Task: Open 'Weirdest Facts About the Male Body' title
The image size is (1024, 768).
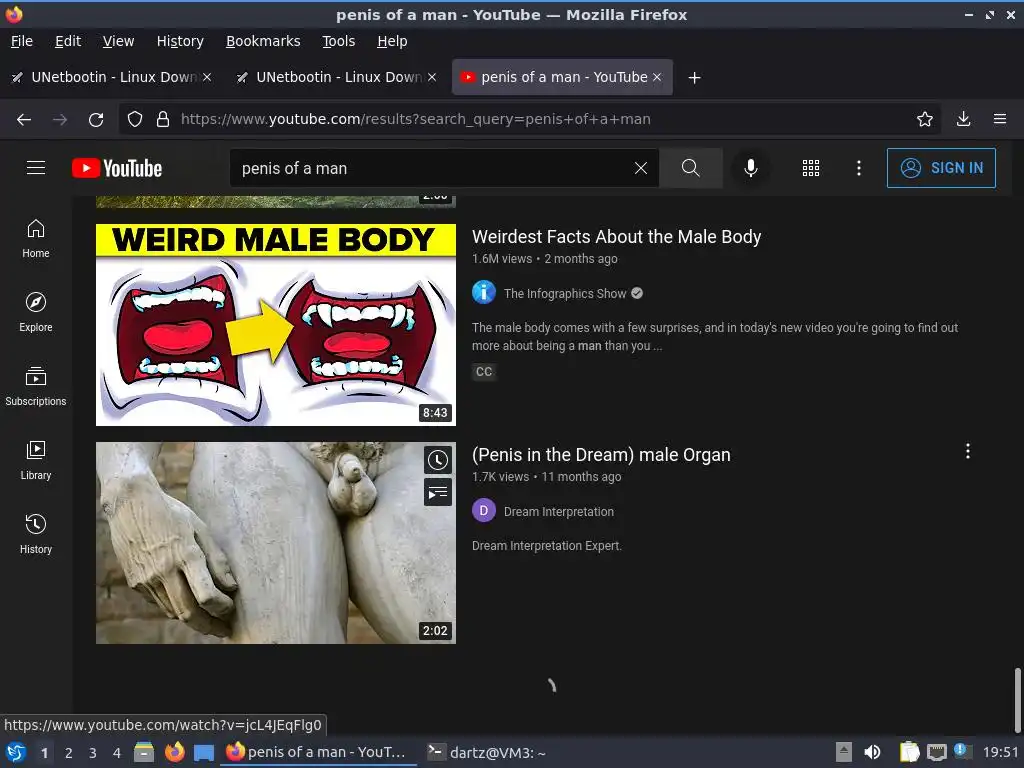Action: (616, 236)
